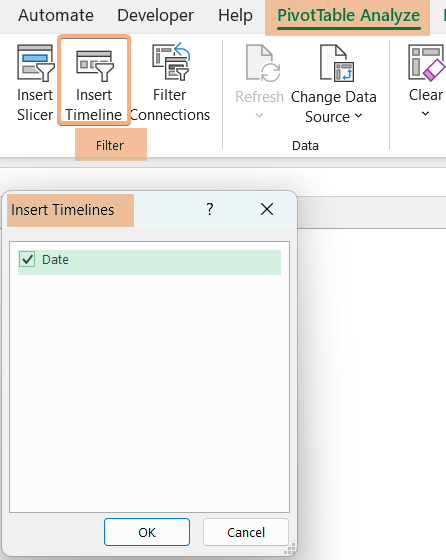The height and width of the screenshot is (560, 446).
Task: Confirm with the OK button
Action: point(147,532)
